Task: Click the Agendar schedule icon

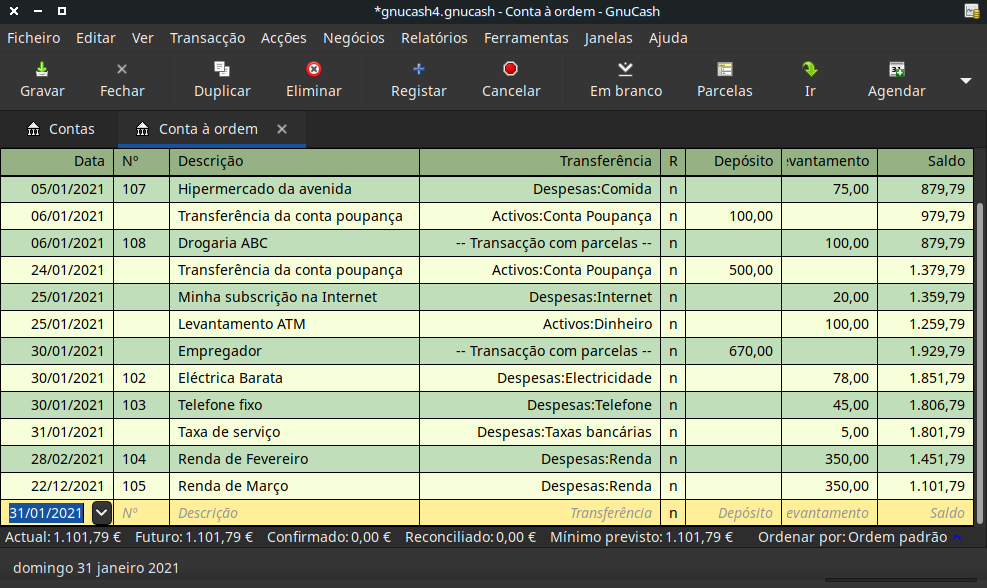Action: click(896, 70)
